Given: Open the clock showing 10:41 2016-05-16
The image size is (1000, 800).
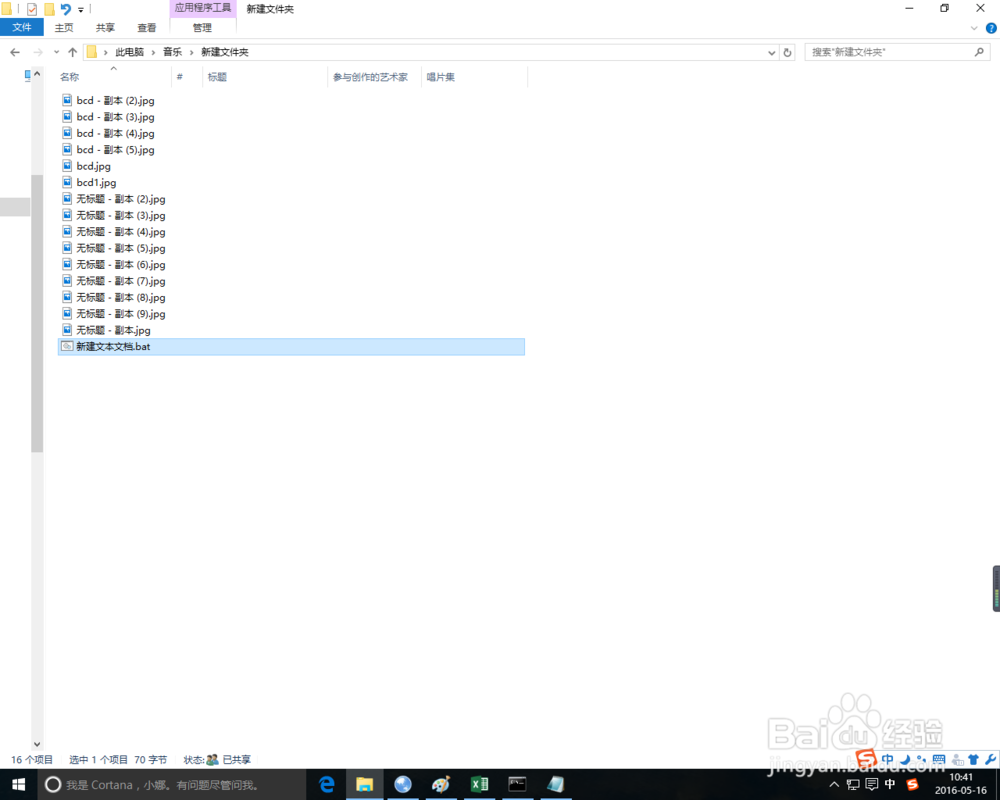Looking at the screenshot, I should click(x=961, y=784).
